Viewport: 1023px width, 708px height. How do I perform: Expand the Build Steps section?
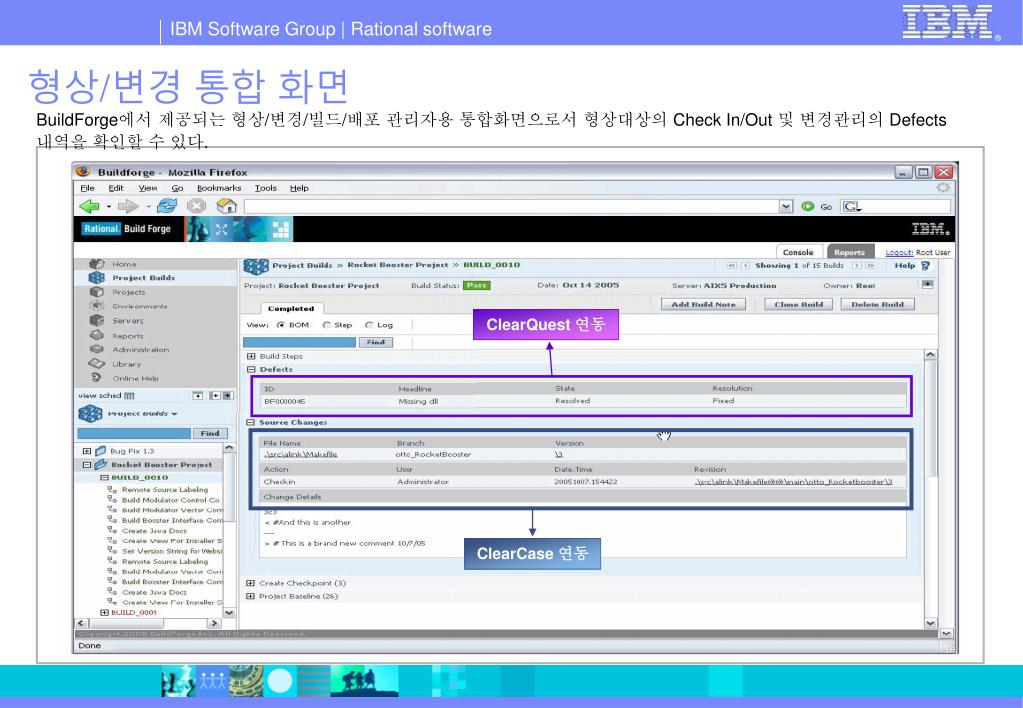251,356
